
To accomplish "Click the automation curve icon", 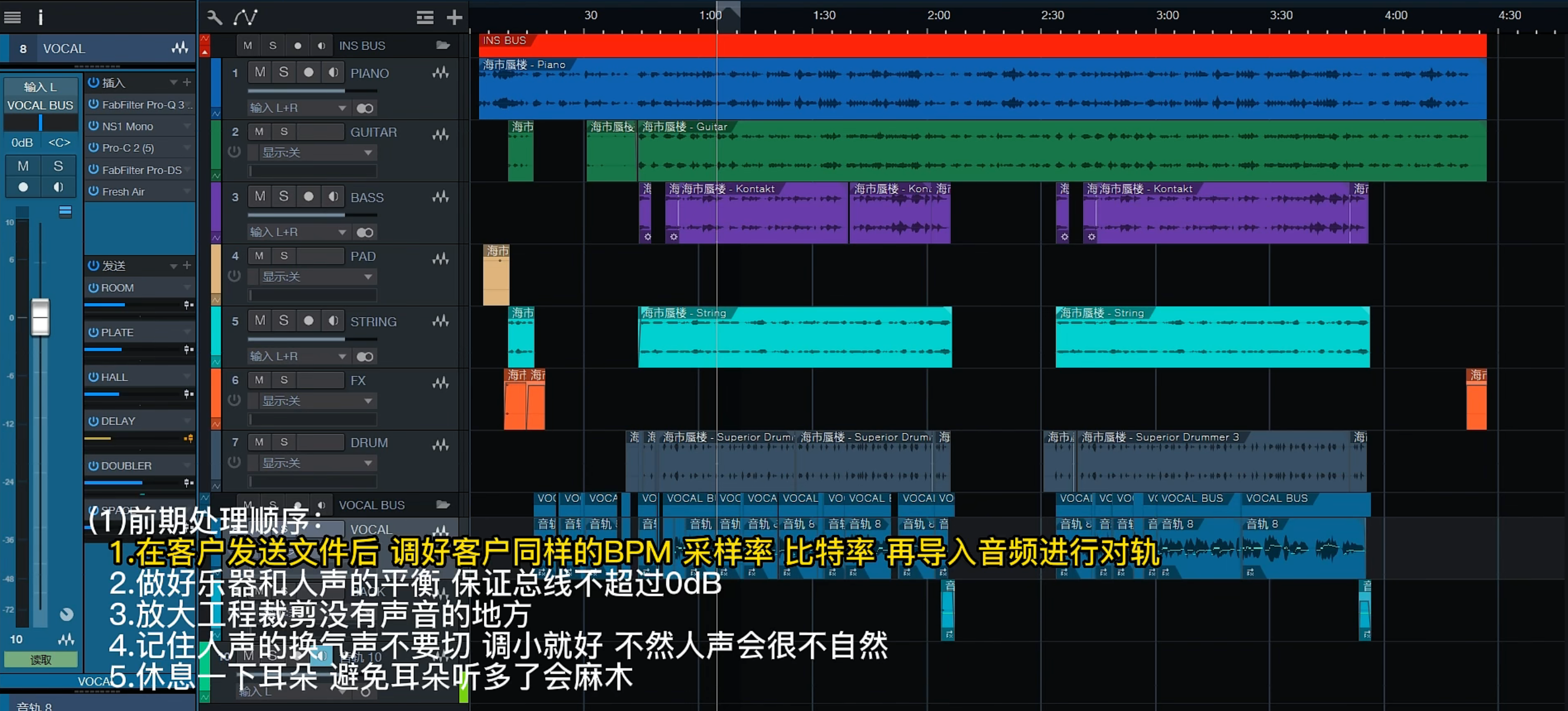I will tap(245, 17).
